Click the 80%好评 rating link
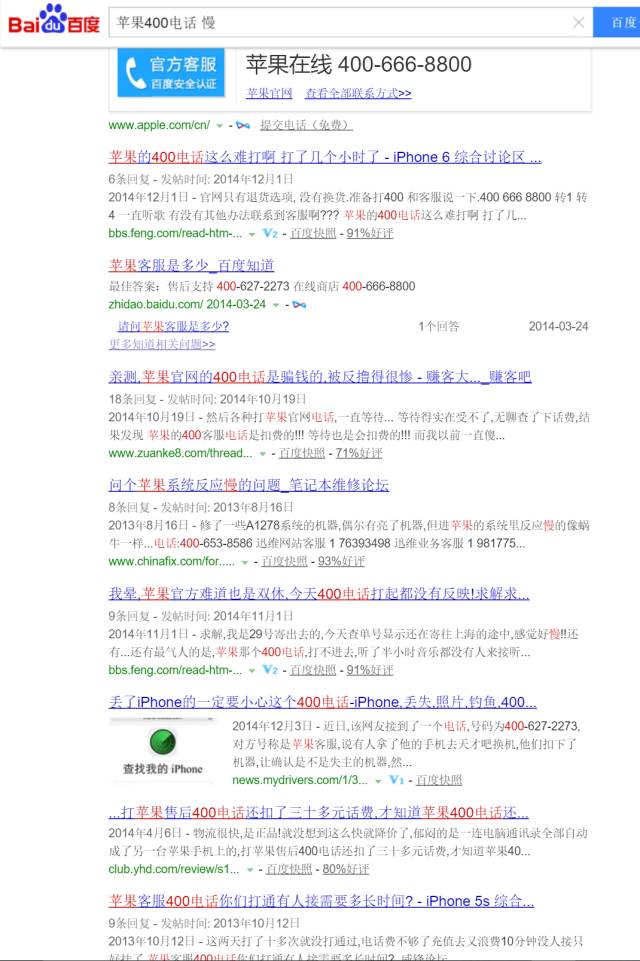Screen dimensions: 640x961 [x=346, y=868]
